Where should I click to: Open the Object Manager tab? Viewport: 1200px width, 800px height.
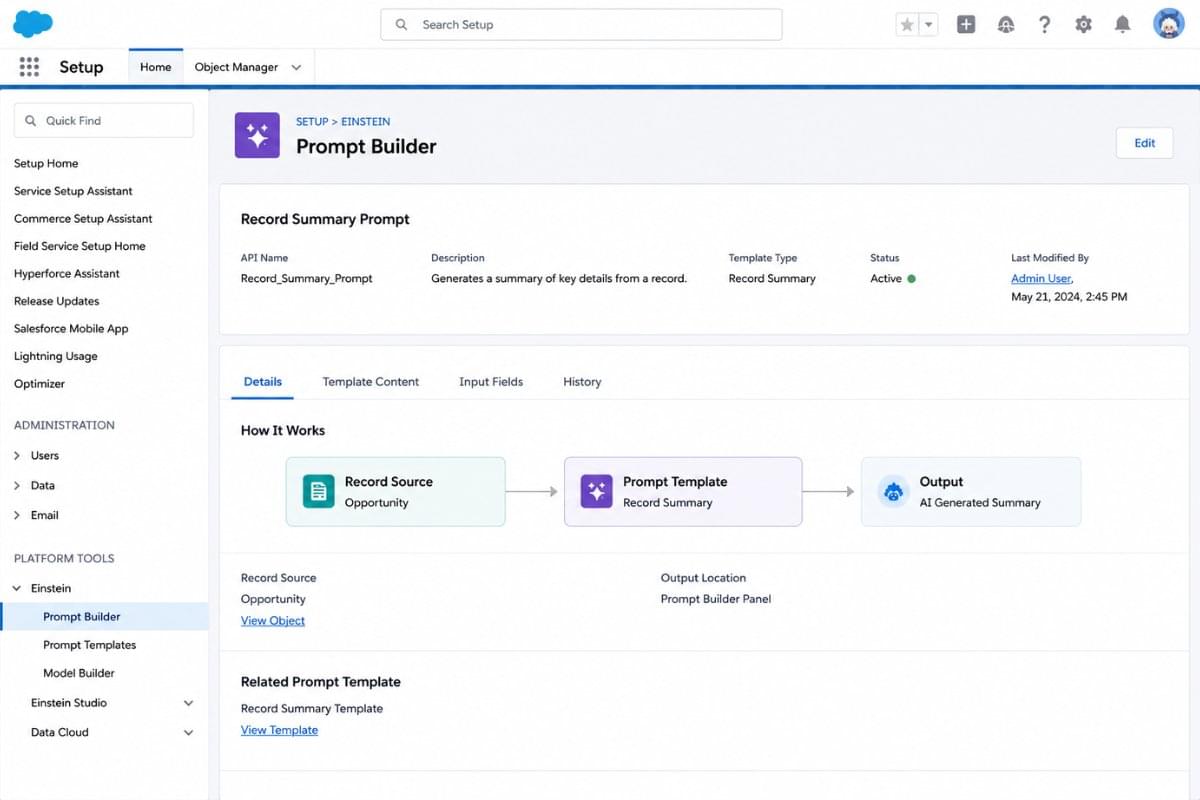point(236,67)
